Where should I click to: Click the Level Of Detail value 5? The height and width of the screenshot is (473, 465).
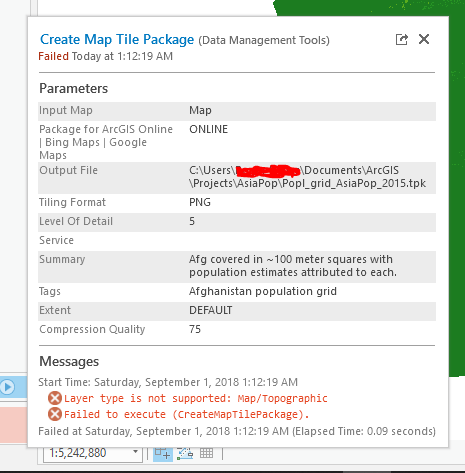pyautogui.click(x=192, y=221)
